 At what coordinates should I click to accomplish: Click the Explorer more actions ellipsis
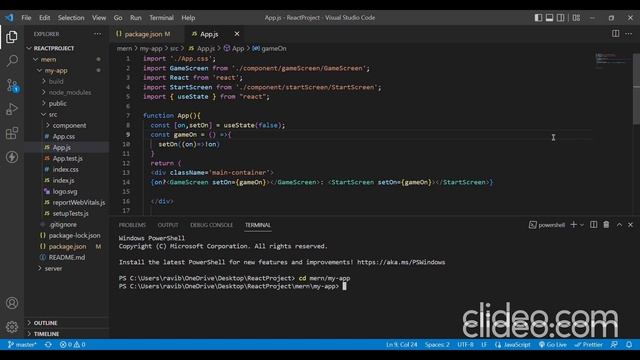pos(97,34)
